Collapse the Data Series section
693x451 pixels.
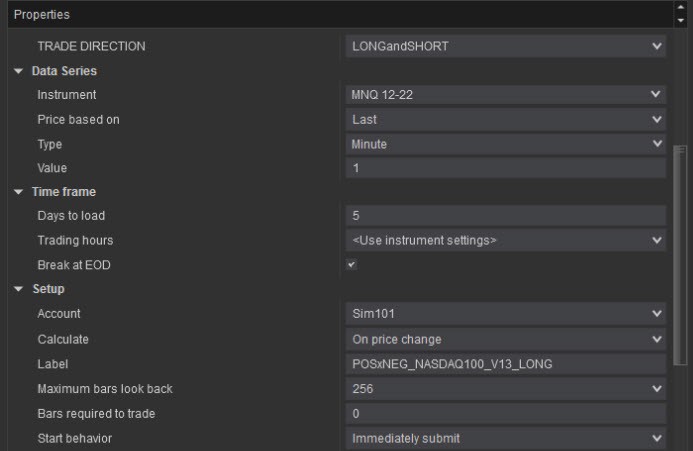coord(18,71)
